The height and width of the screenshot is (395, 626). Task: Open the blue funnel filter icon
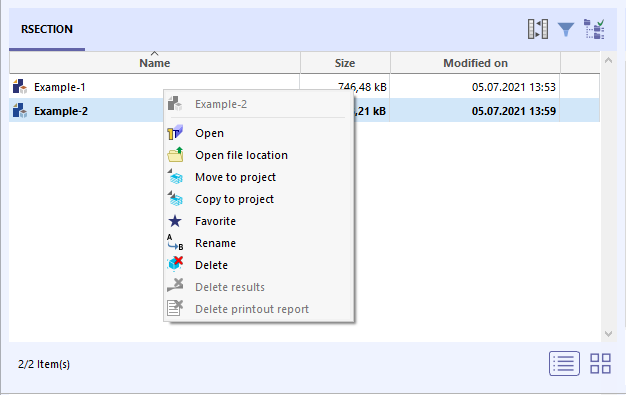point(566,30)
